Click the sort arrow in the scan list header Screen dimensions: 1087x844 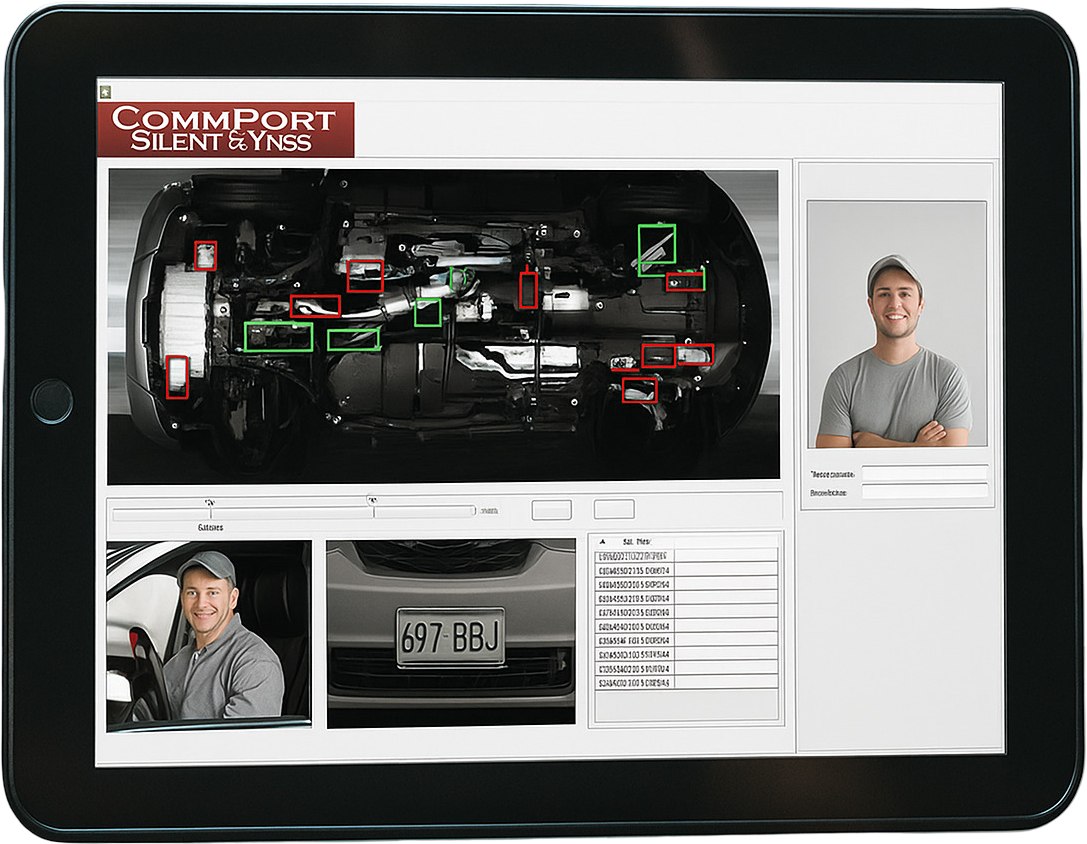coord(603,539)
